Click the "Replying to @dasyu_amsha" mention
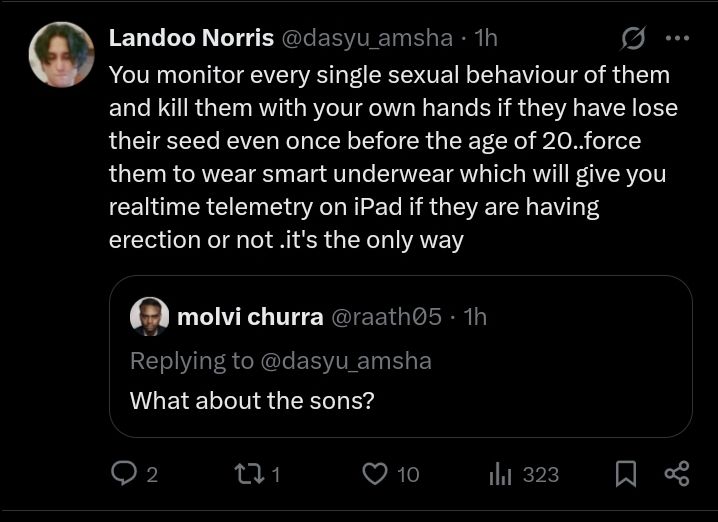Image resolution: width=718 pixels, height=522 pixels. tap(346, 361)
